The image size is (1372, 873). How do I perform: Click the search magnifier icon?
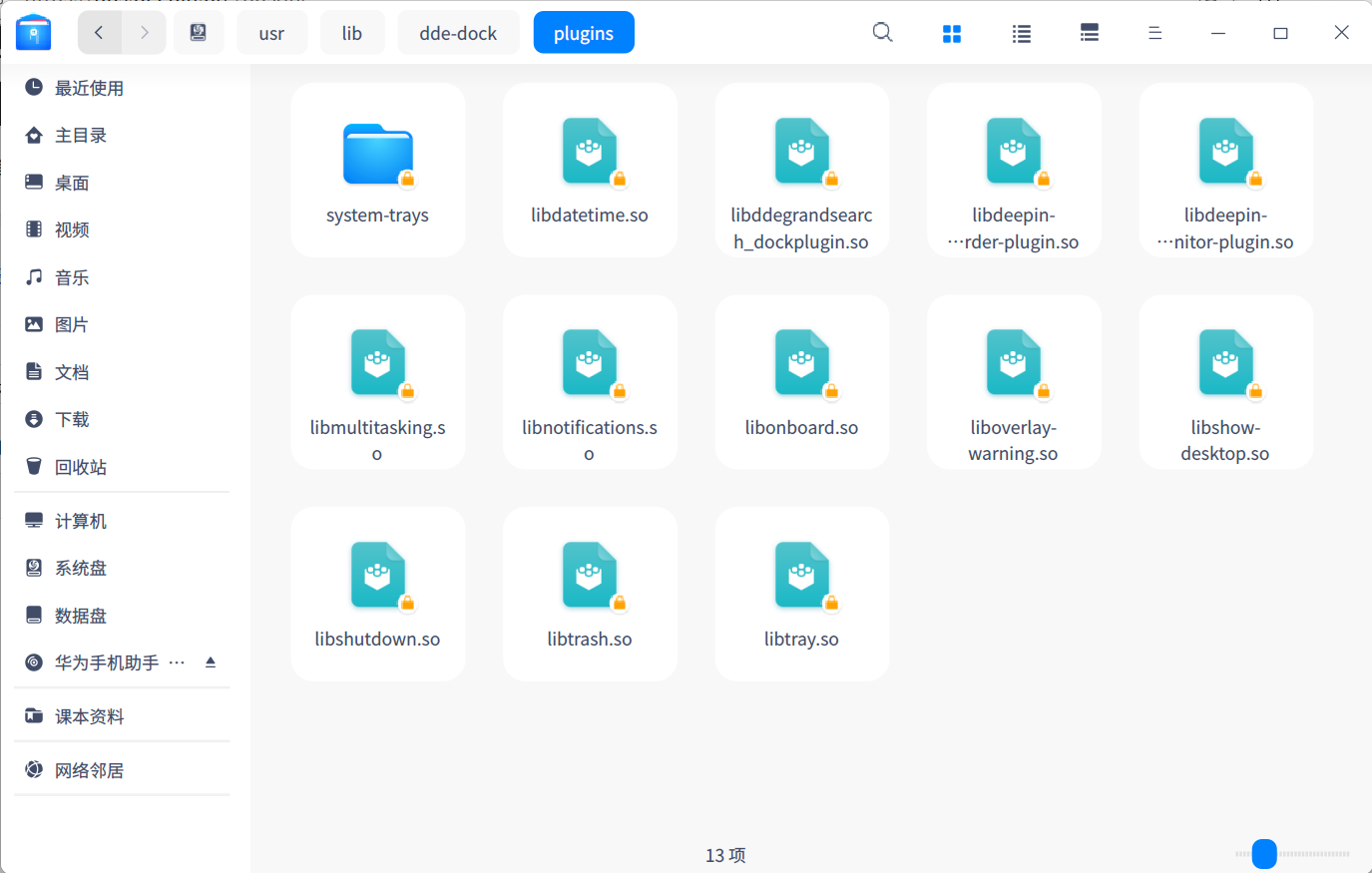[882, 33]
